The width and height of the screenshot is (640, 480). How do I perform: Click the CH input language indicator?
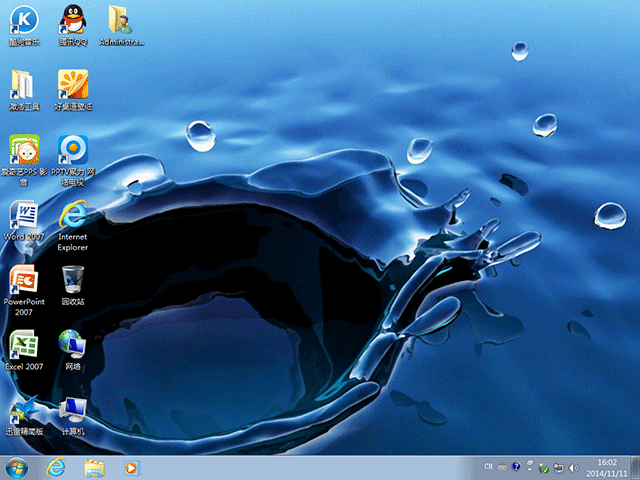489,467
